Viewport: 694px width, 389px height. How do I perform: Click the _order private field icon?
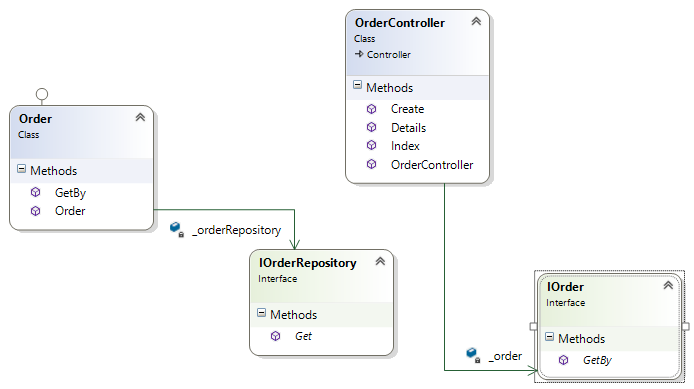pyautogui.click(x=473, y=355)
